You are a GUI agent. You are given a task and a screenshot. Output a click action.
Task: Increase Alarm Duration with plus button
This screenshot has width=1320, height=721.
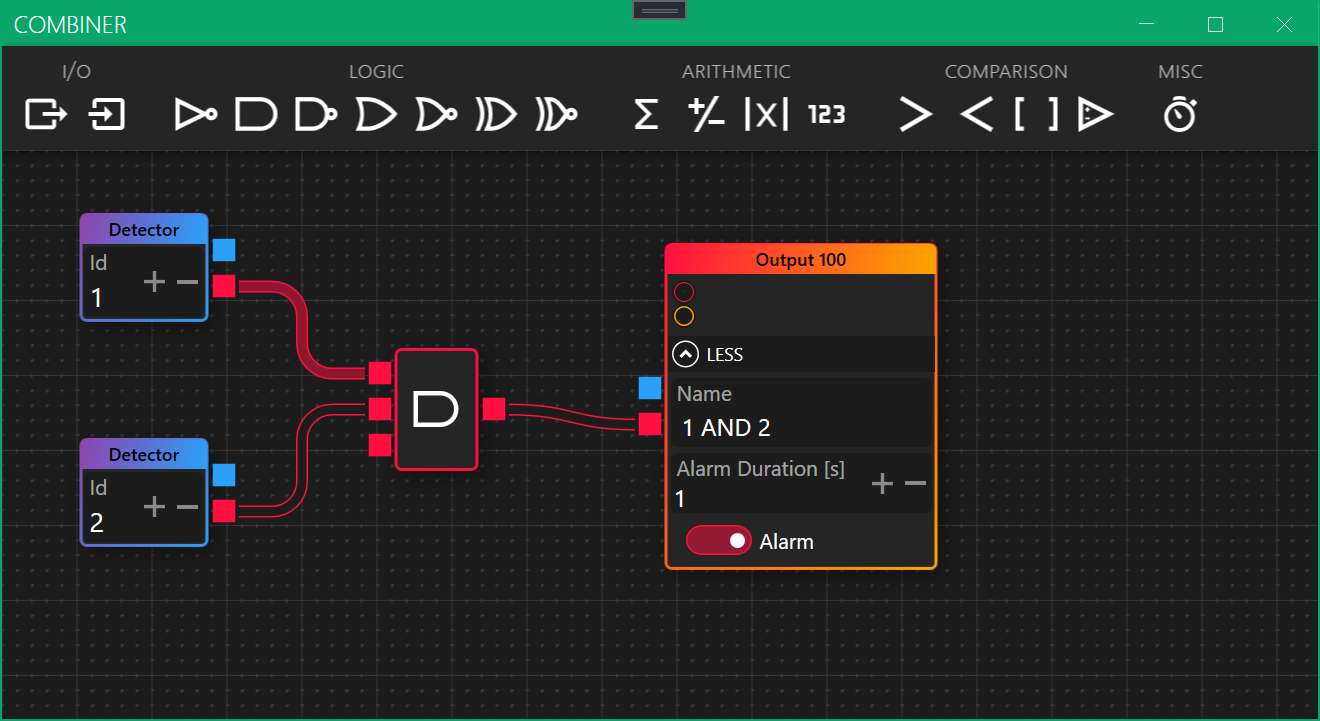click(882, 484)
